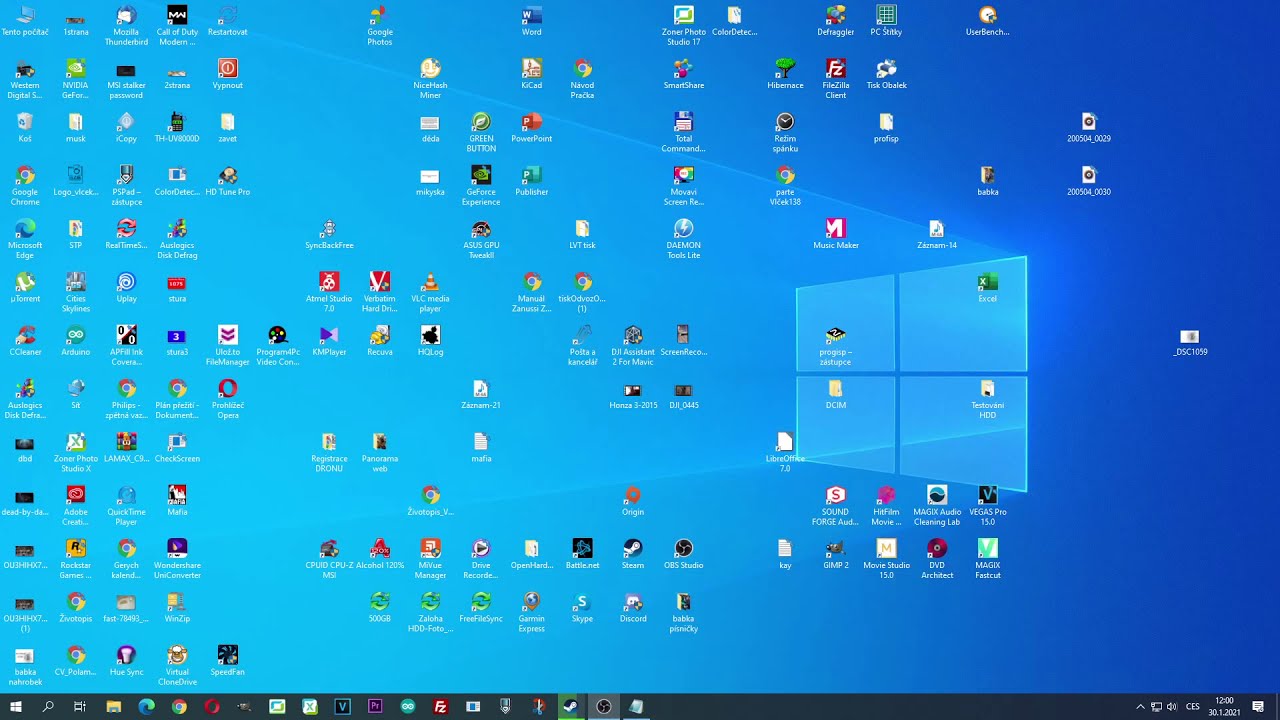Open volume control in tray
Image resolution: width=1280 pixels, height=720 pixels.
point(1171,707)
